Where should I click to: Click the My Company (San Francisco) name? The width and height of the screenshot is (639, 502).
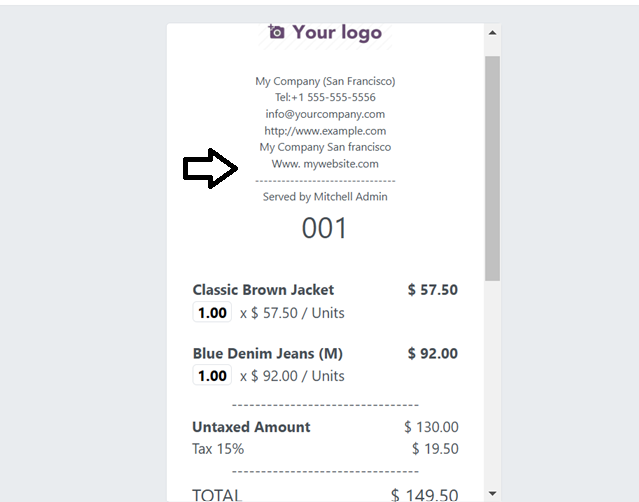[325, 81]
